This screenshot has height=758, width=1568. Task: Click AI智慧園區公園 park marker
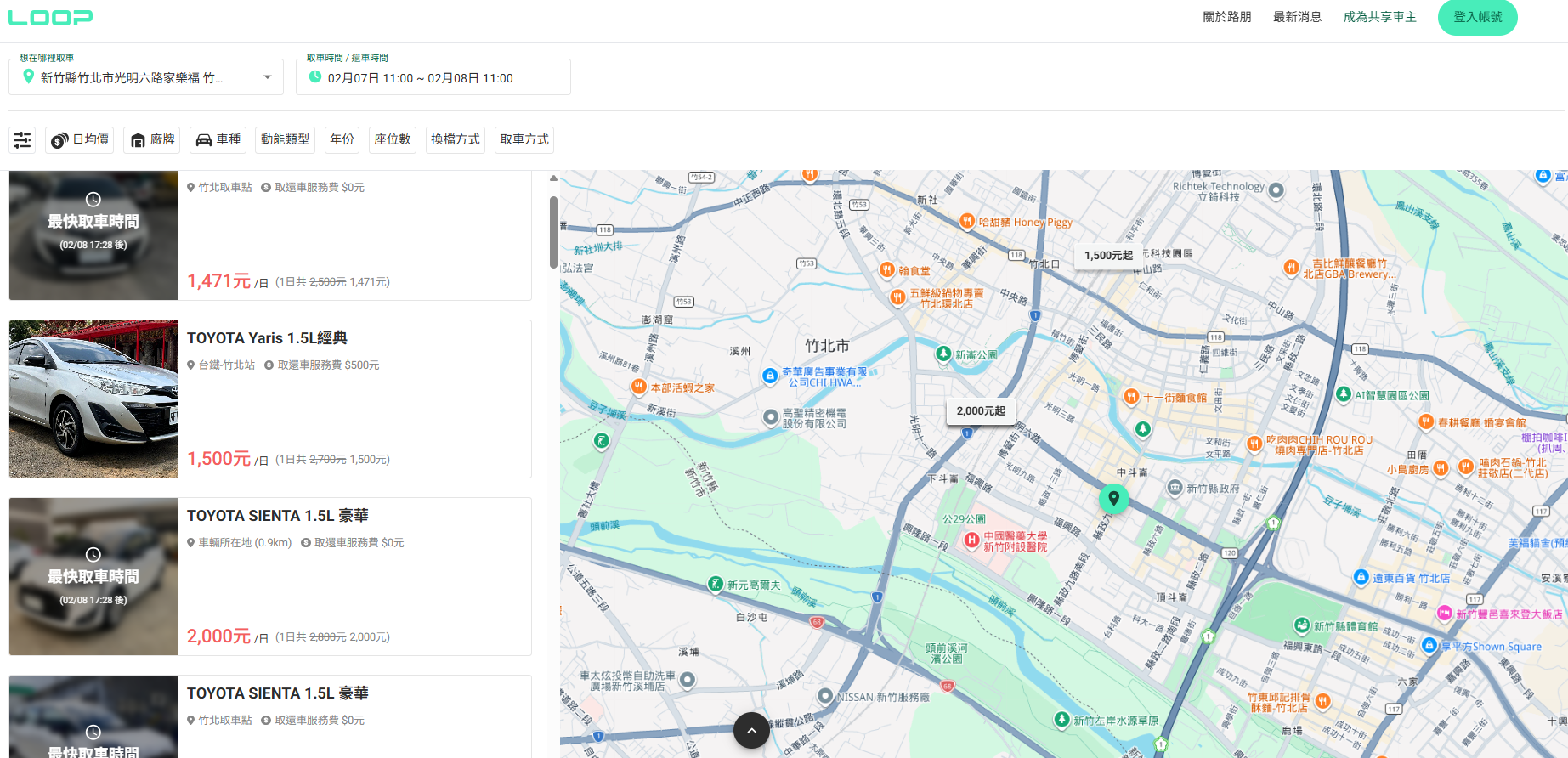[x=1344, y=394]
